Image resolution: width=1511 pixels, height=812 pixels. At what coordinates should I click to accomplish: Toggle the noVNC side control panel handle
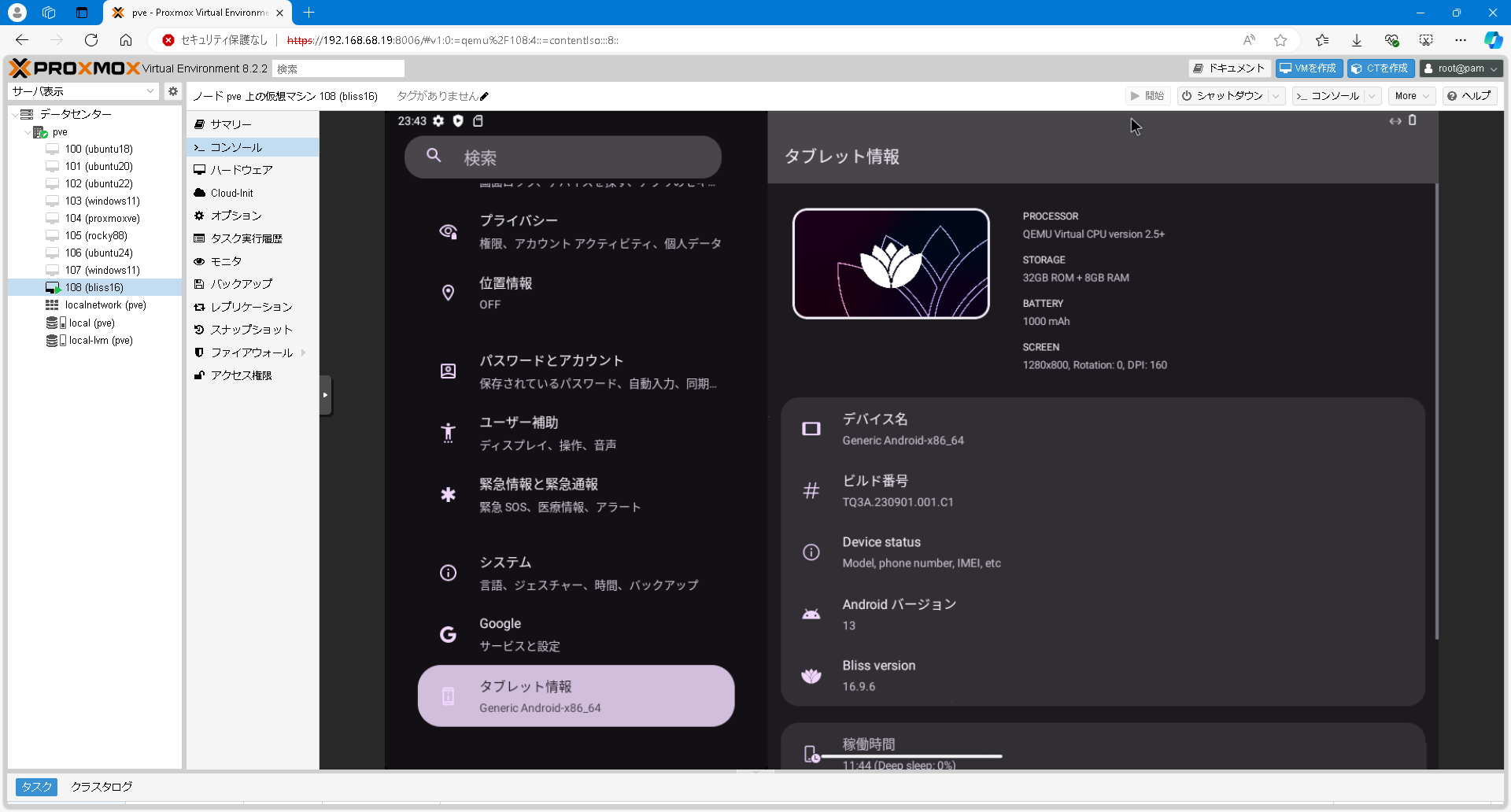point(326,395)
